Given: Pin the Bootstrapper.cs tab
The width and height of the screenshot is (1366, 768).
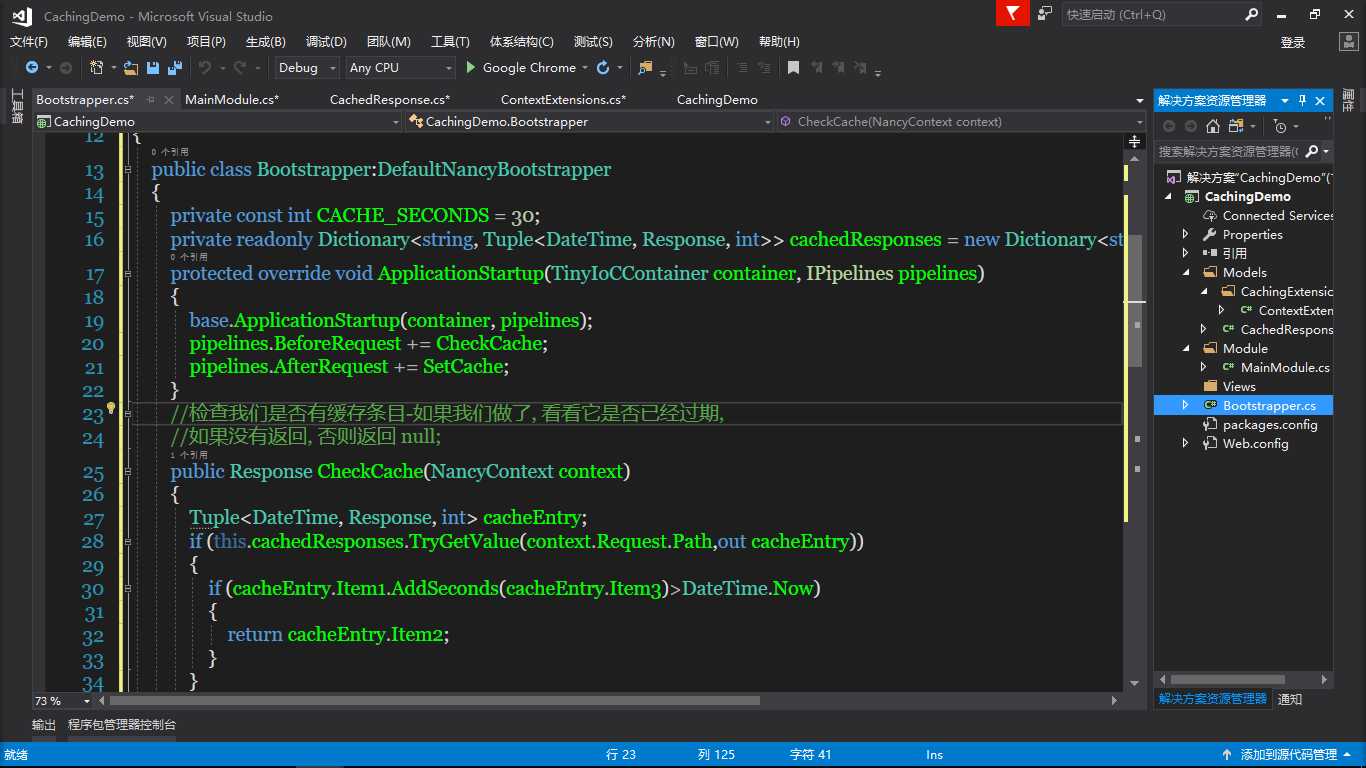Looking at the screenshot, I should click(151, 100).
